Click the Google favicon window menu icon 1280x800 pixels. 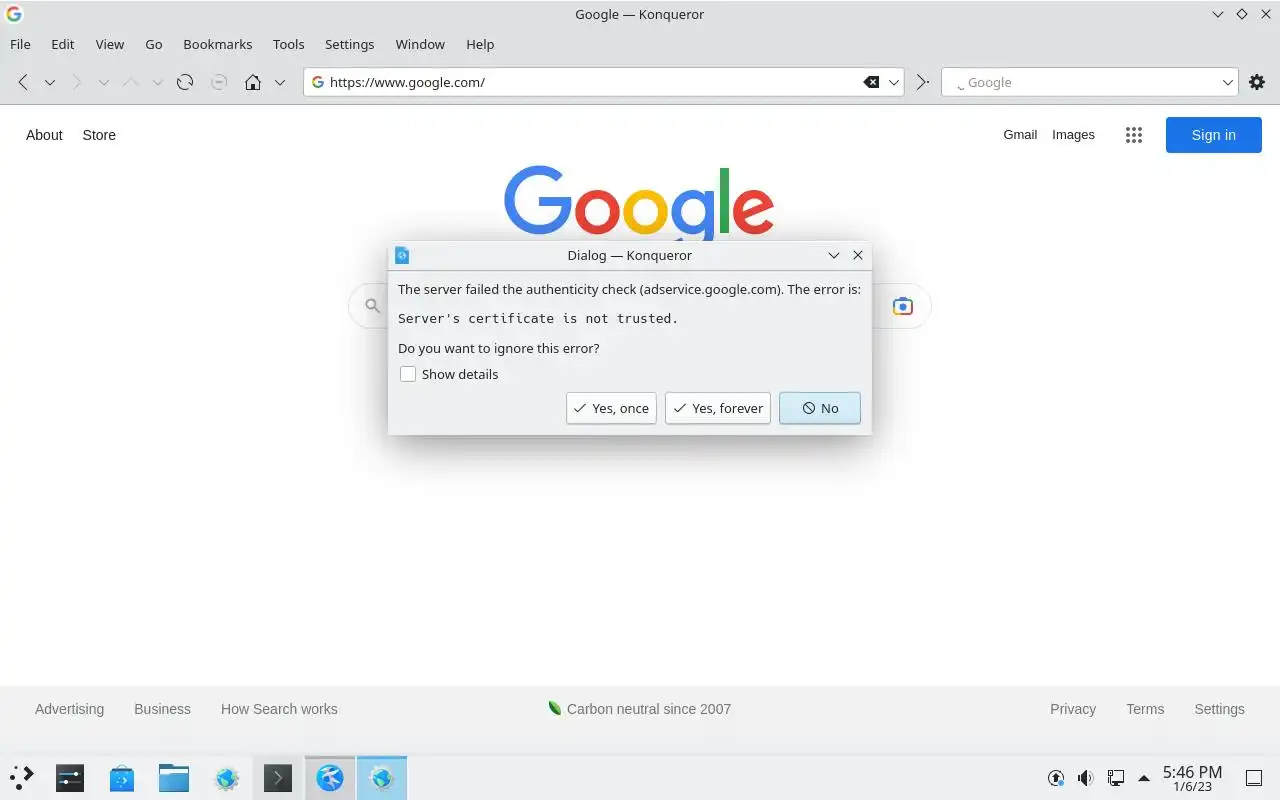(14, 14)
